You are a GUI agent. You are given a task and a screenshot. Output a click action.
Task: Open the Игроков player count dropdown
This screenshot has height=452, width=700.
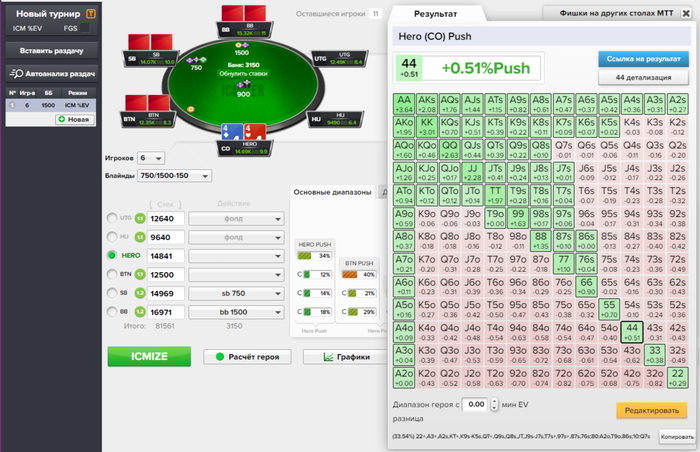151,158
